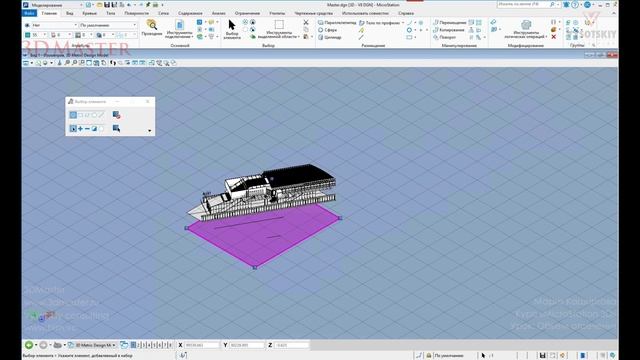Click the save disk icon in status bar
Screen dimensions: 640x360
pos(542,356)
